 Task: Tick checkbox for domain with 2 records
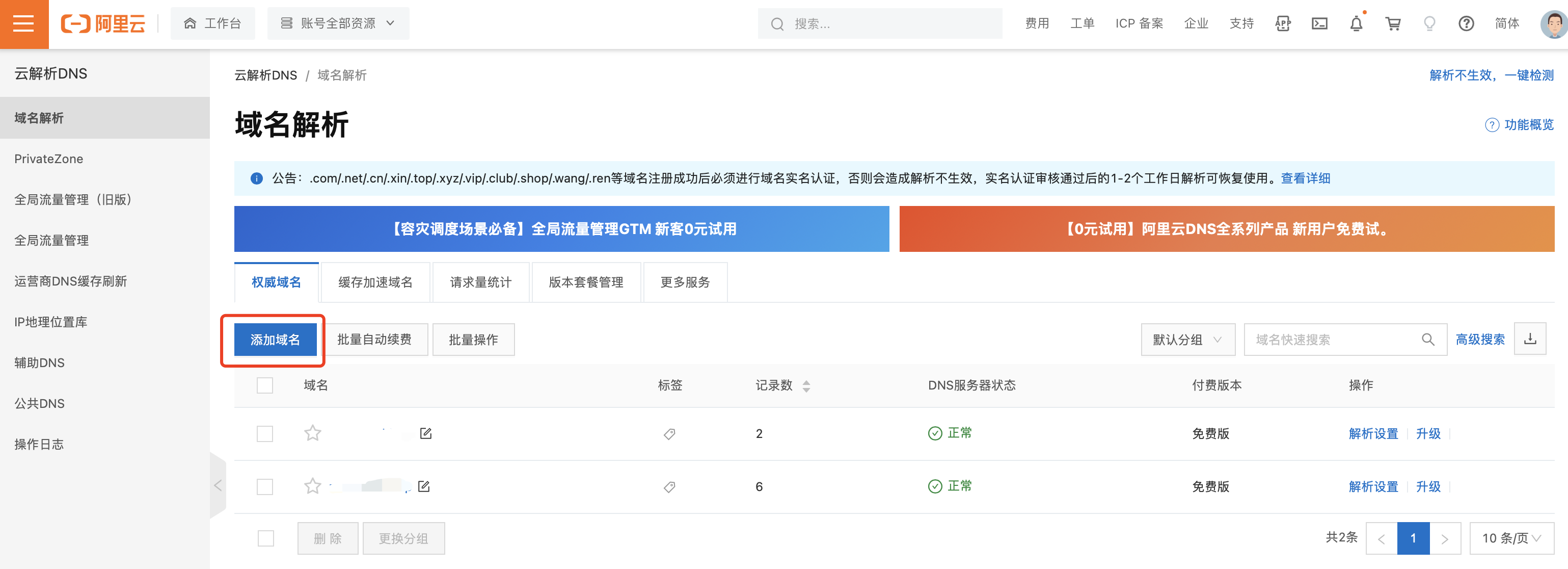click(265, 433)
